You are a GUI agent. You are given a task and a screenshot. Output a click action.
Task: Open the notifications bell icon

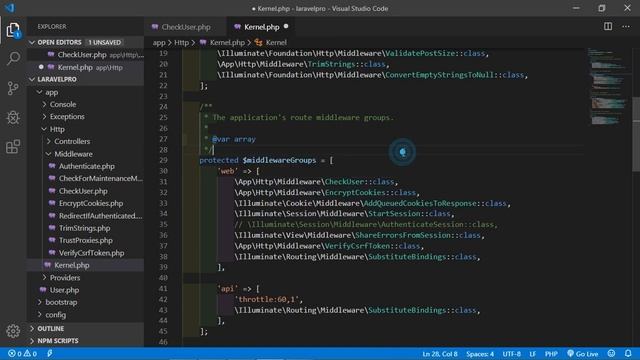628,353
